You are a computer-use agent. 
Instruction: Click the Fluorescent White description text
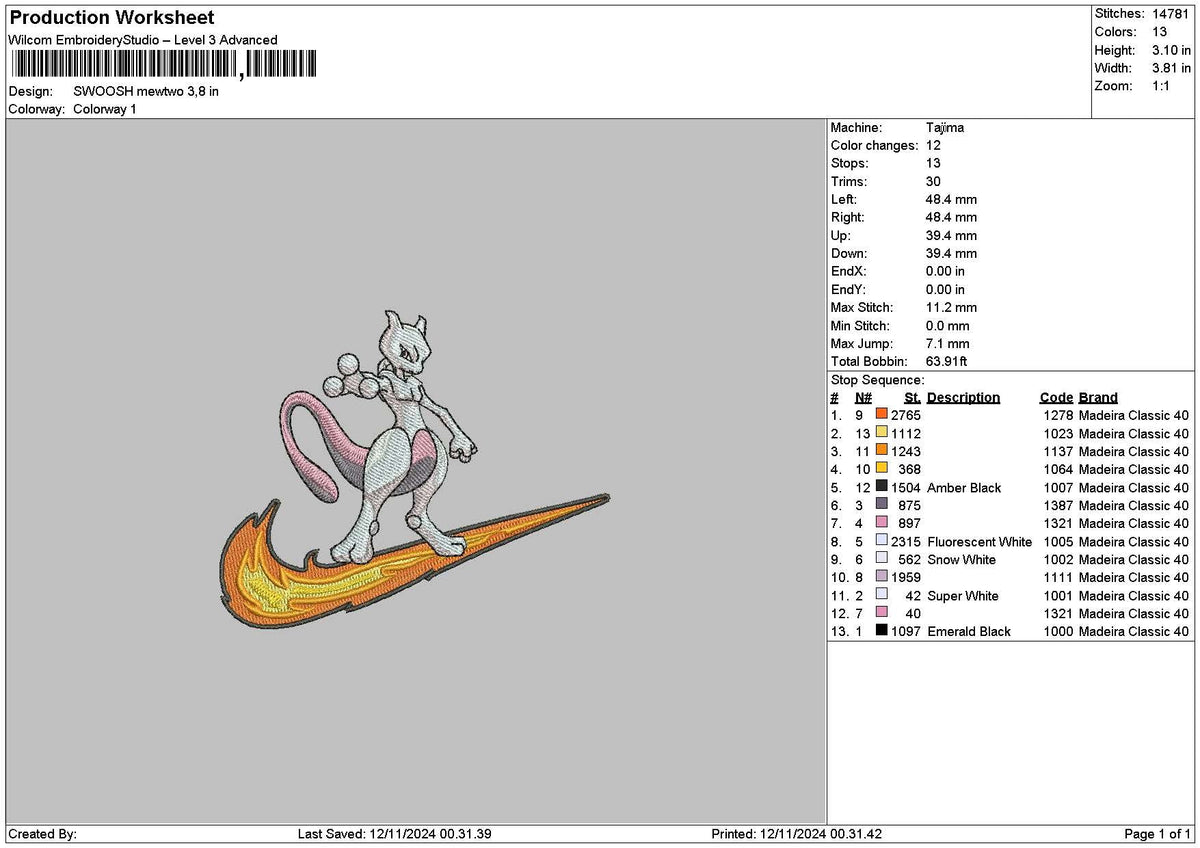point(980,541)
